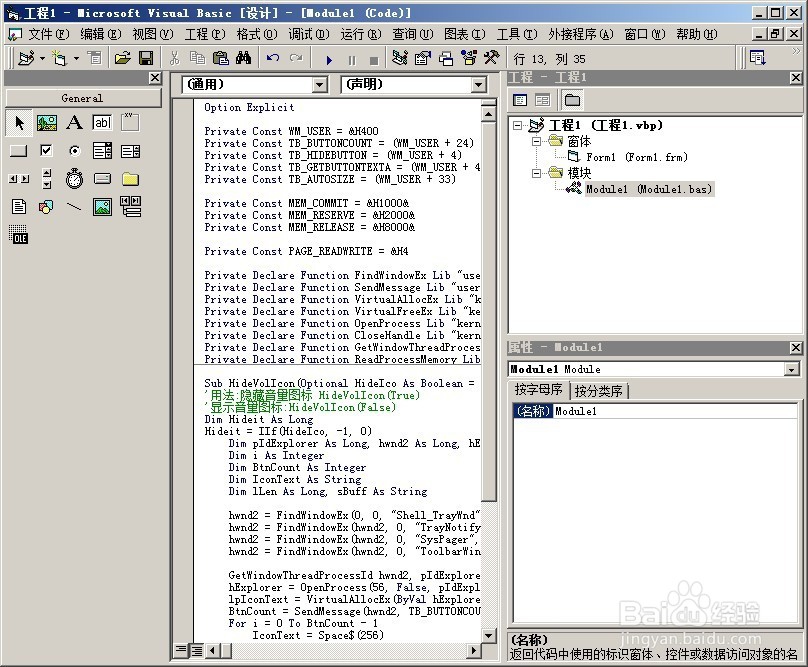
Task: Open the Add Form dropdown arrow
Action: (76, 59)
